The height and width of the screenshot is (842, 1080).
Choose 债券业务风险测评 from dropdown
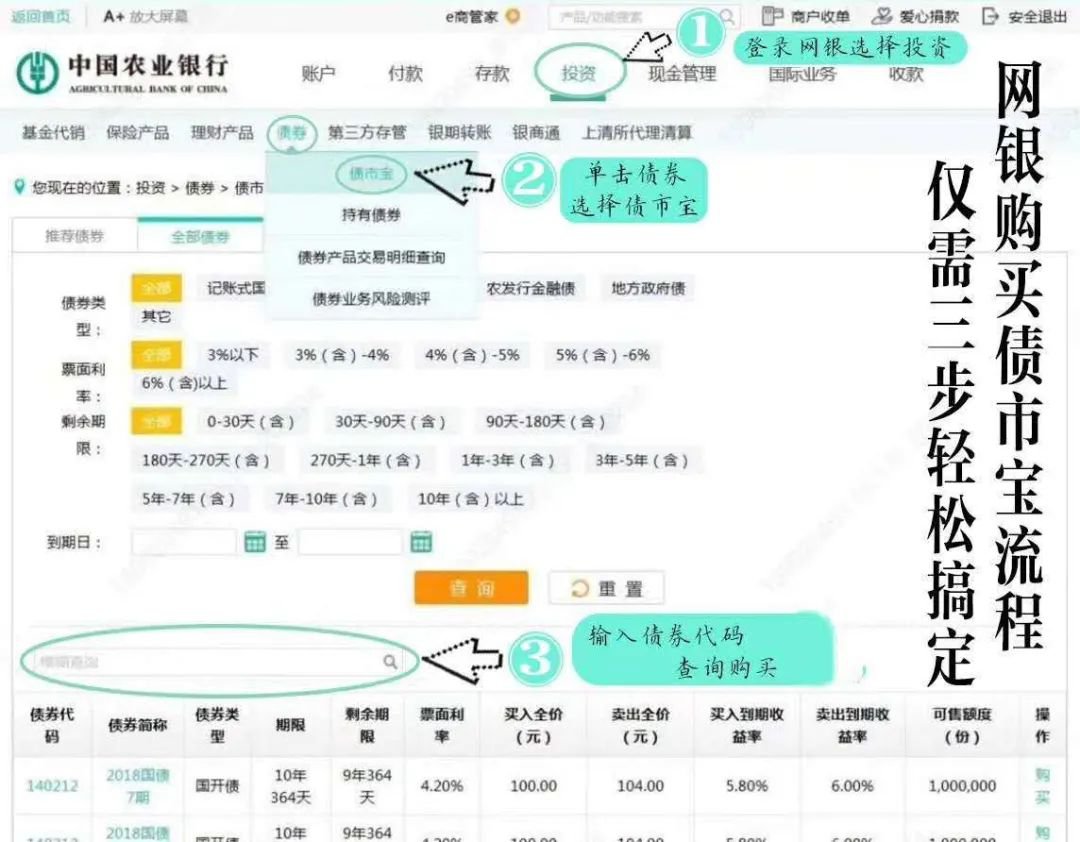click(371, 298)
